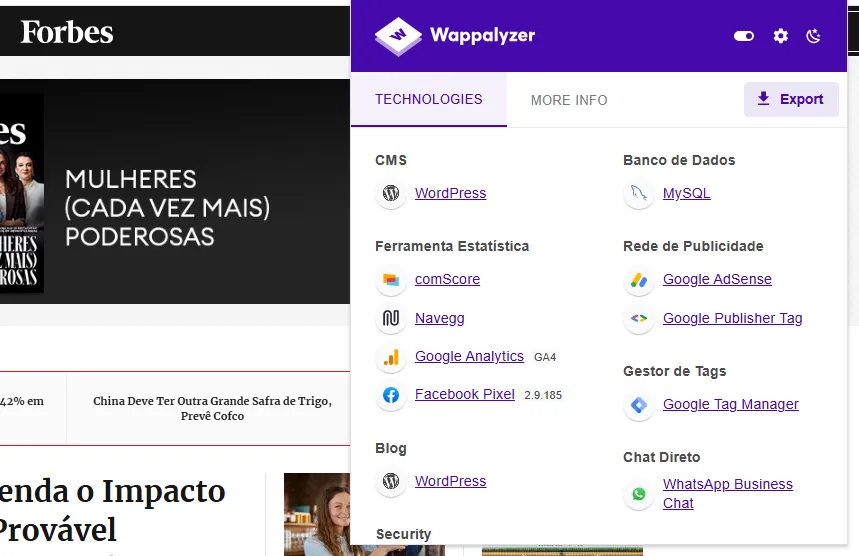Open China Deve Ter Outra Grande Safra headline

(212, 408)
